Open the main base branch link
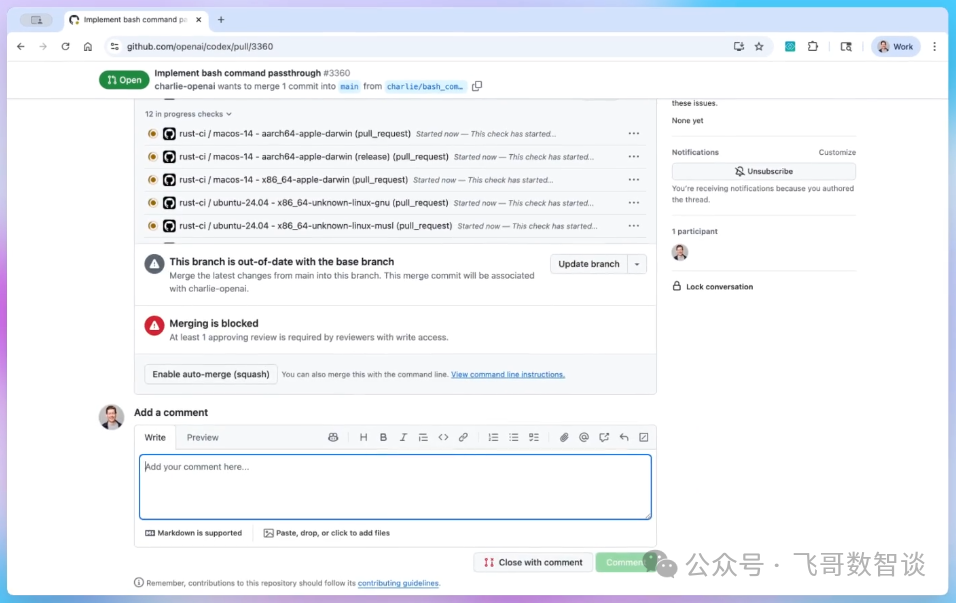The height and width of the screenshot is (603, 956). [x=349, y=87]
